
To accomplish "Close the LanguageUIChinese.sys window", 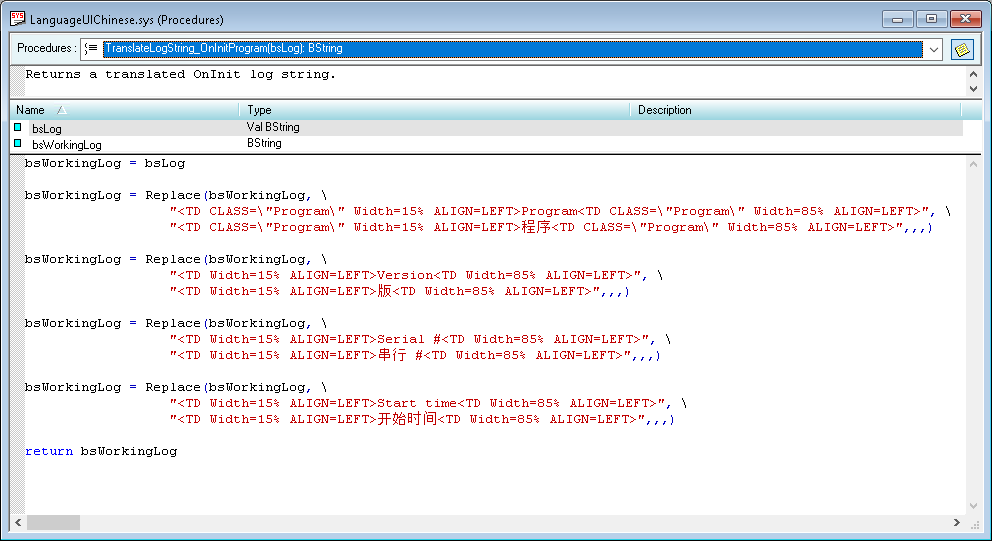I will [x=965, y=19].
